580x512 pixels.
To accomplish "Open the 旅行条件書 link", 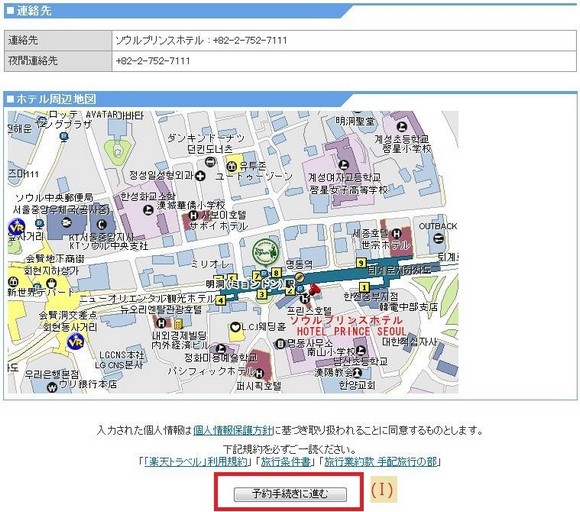I will [285, 462].
